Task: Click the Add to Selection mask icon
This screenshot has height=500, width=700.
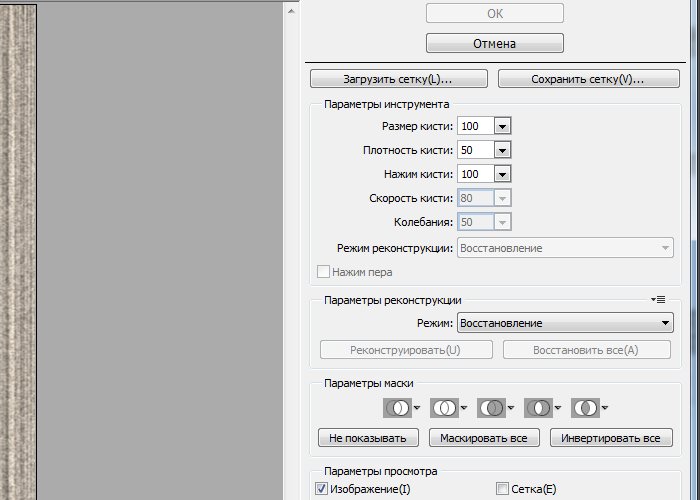Action: click(444, 408)
